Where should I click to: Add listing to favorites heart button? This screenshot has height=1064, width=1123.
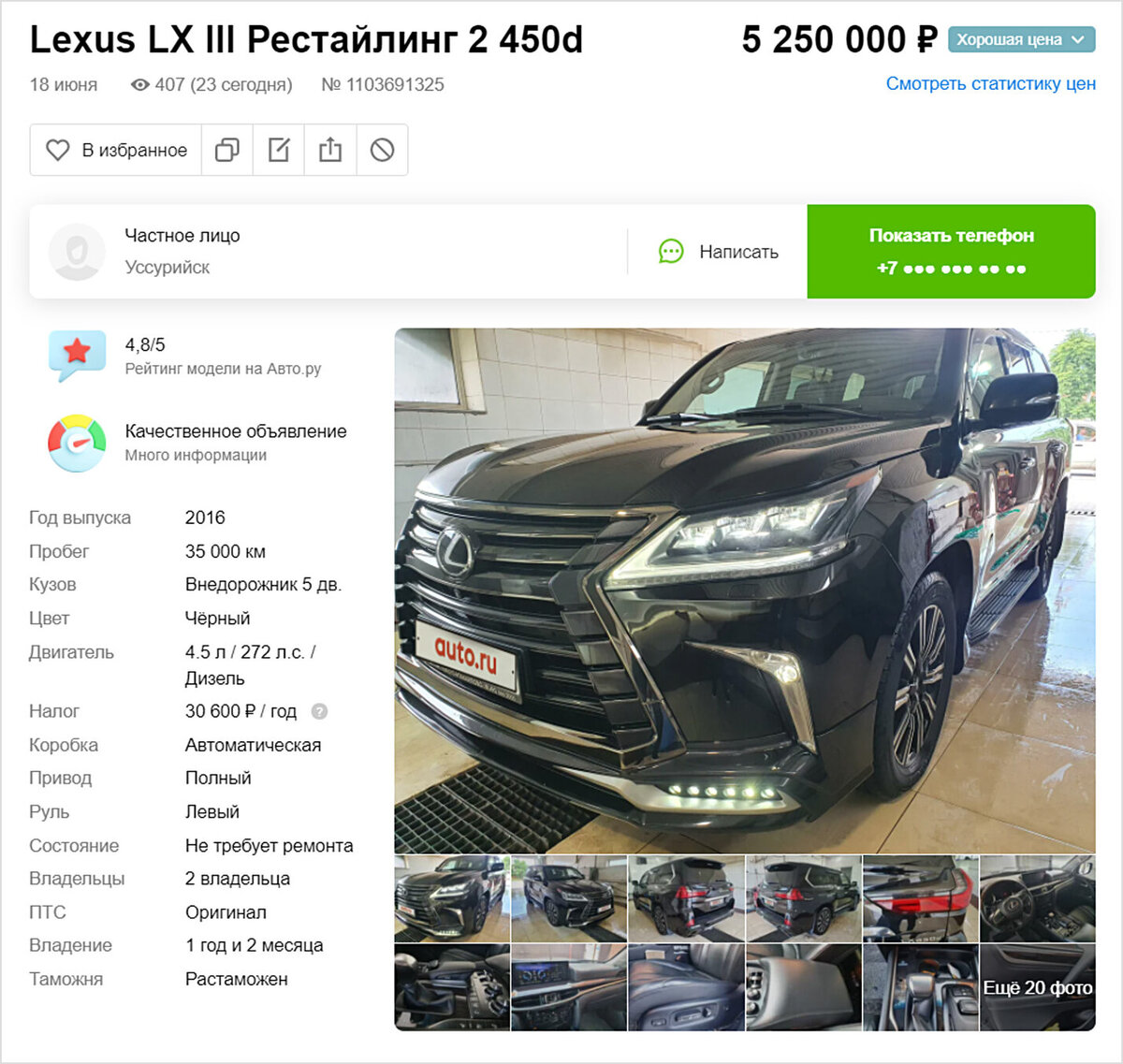tap(116, 150)
